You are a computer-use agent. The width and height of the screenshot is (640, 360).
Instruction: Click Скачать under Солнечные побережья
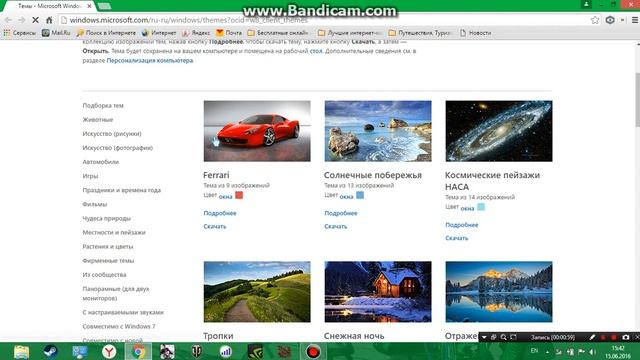[x=336, y=226]
